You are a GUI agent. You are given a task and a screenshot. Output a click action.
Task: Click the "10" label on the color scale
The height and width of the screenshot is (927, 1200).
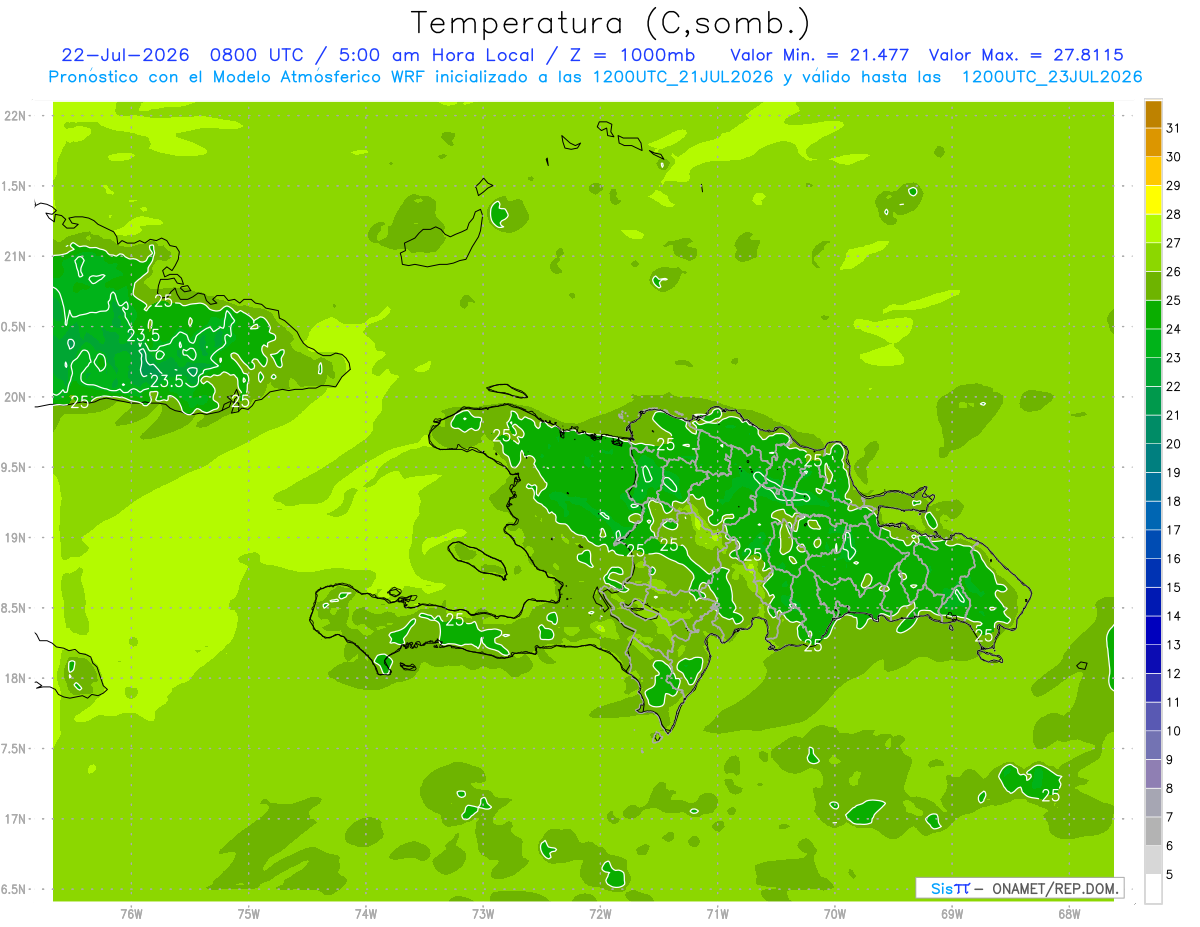[x=1173, y=731]
